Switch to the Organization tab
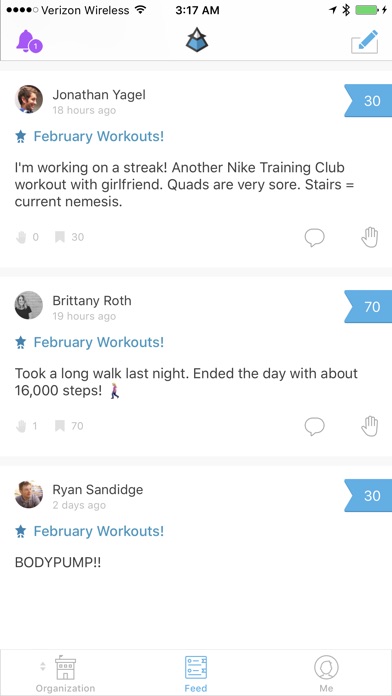The height and width of the screenshot is (696, 392). (65, 674)
